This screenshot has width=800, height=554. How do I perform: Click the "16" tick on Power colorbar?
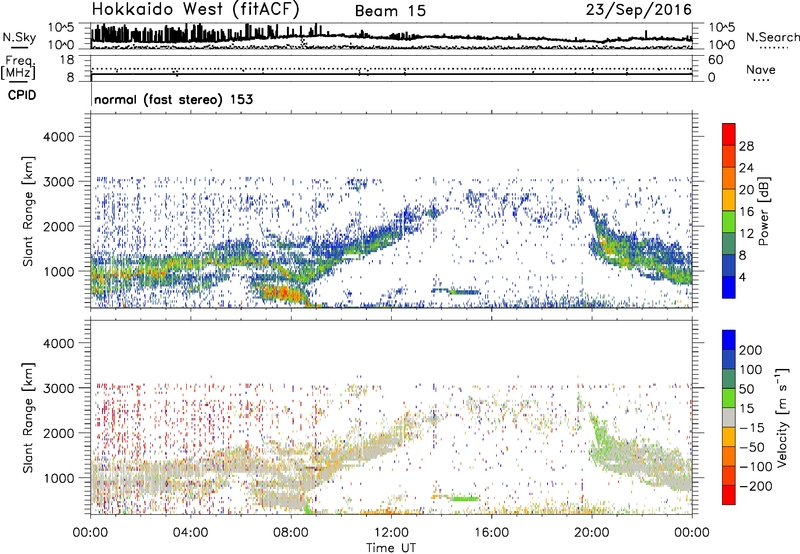point(746,211)
